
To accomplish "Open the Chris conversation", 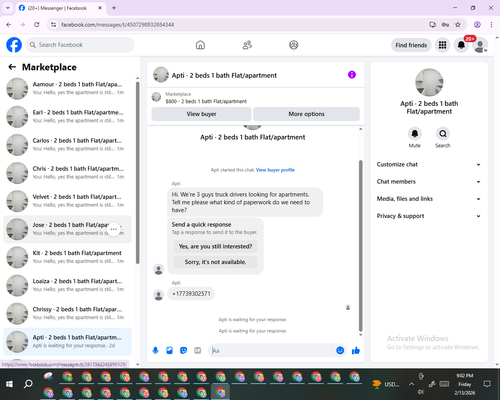I will click(68, 173).
